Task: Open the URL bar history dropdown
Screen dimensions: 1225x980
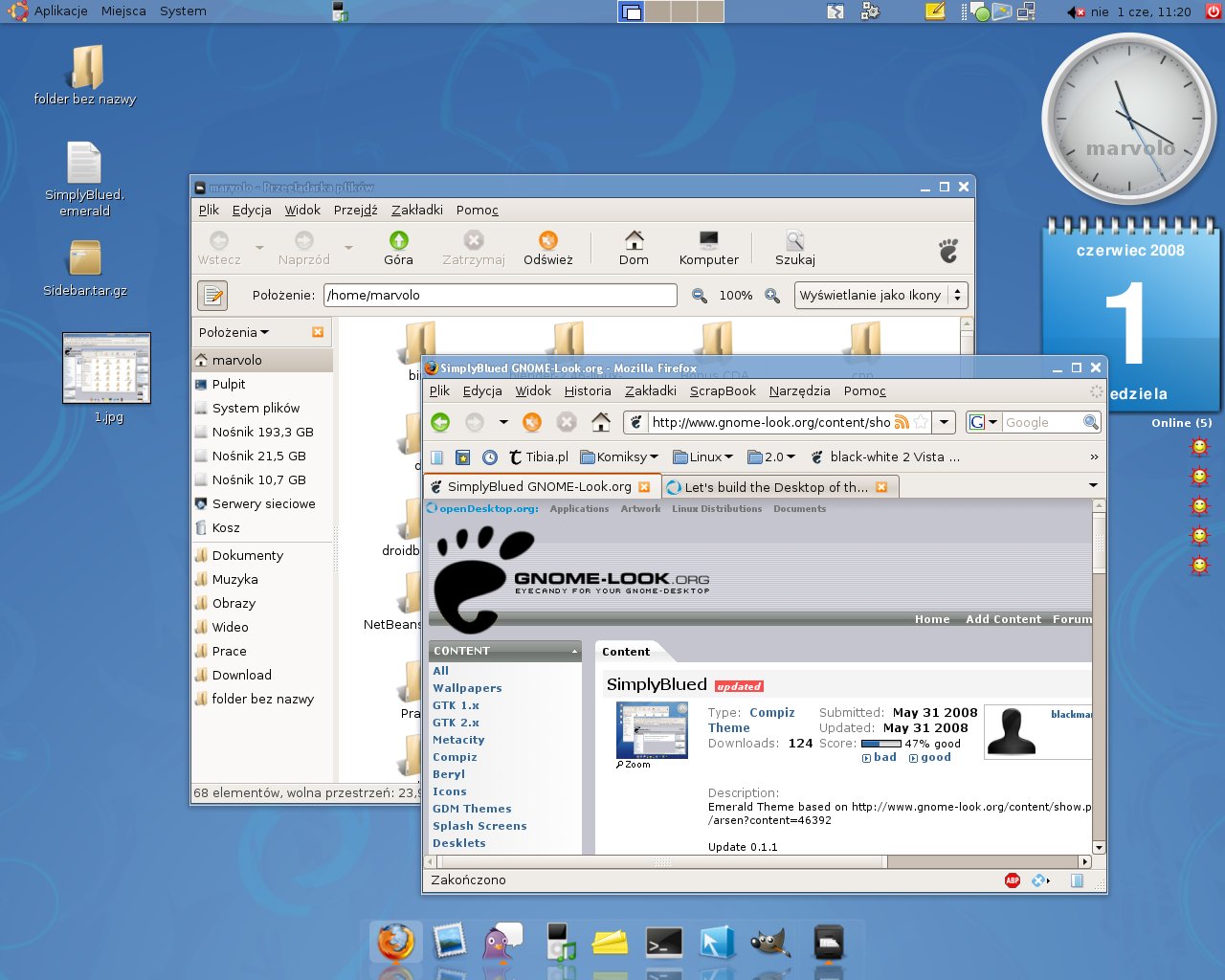Action: coord(945,422)
